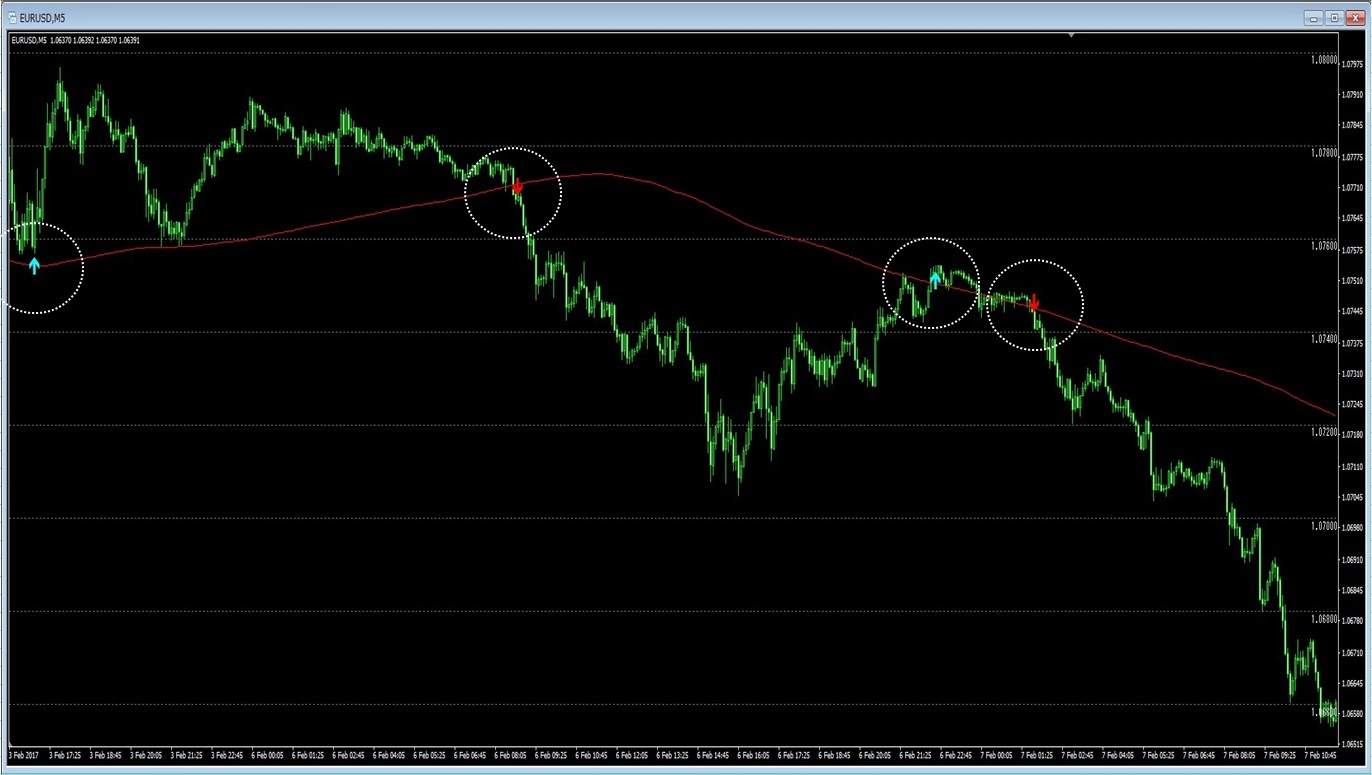Close the EURUSD,M5 chart window
This screenshot has height=775, width=1372.
(x=1354, y=17)
